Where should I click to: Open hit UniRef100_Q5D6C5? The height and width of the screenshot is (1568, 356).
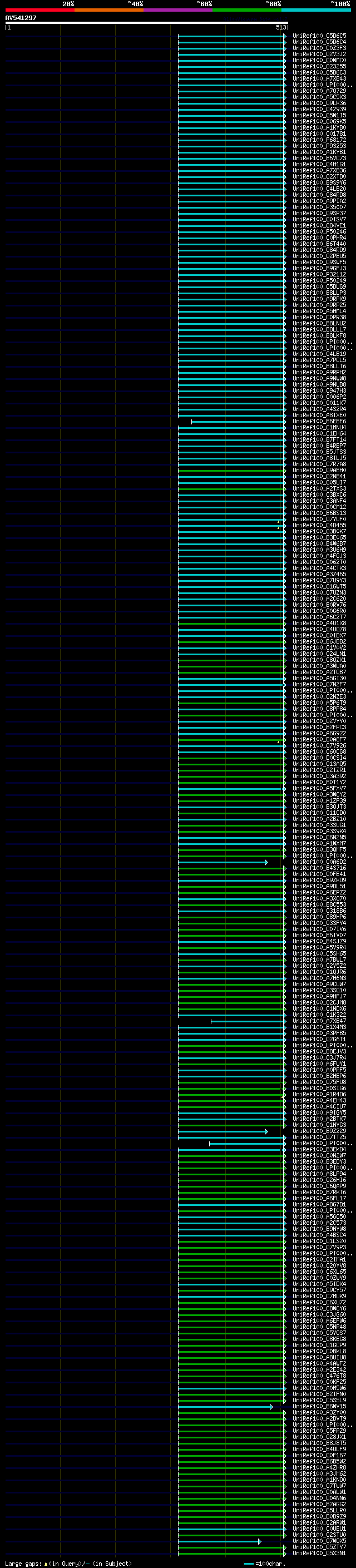click(319, 36)
